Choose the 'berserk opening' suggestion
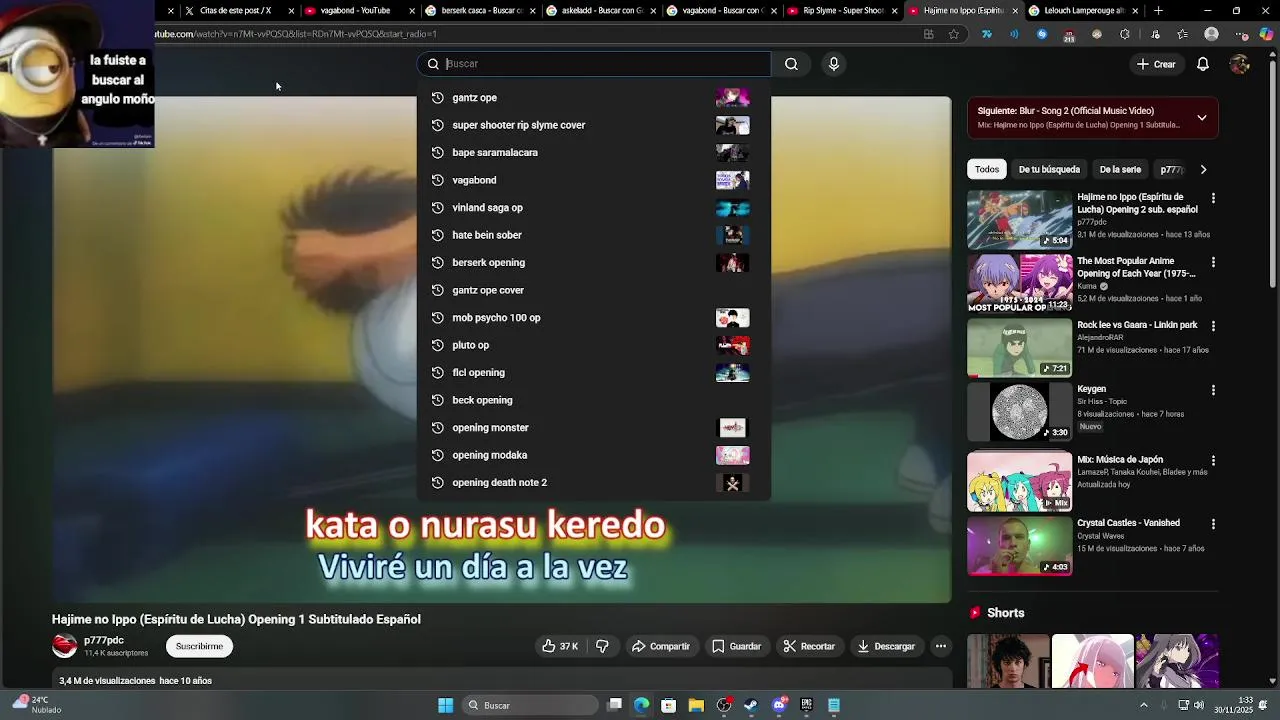1280x720 pixels. coord(593,263)
